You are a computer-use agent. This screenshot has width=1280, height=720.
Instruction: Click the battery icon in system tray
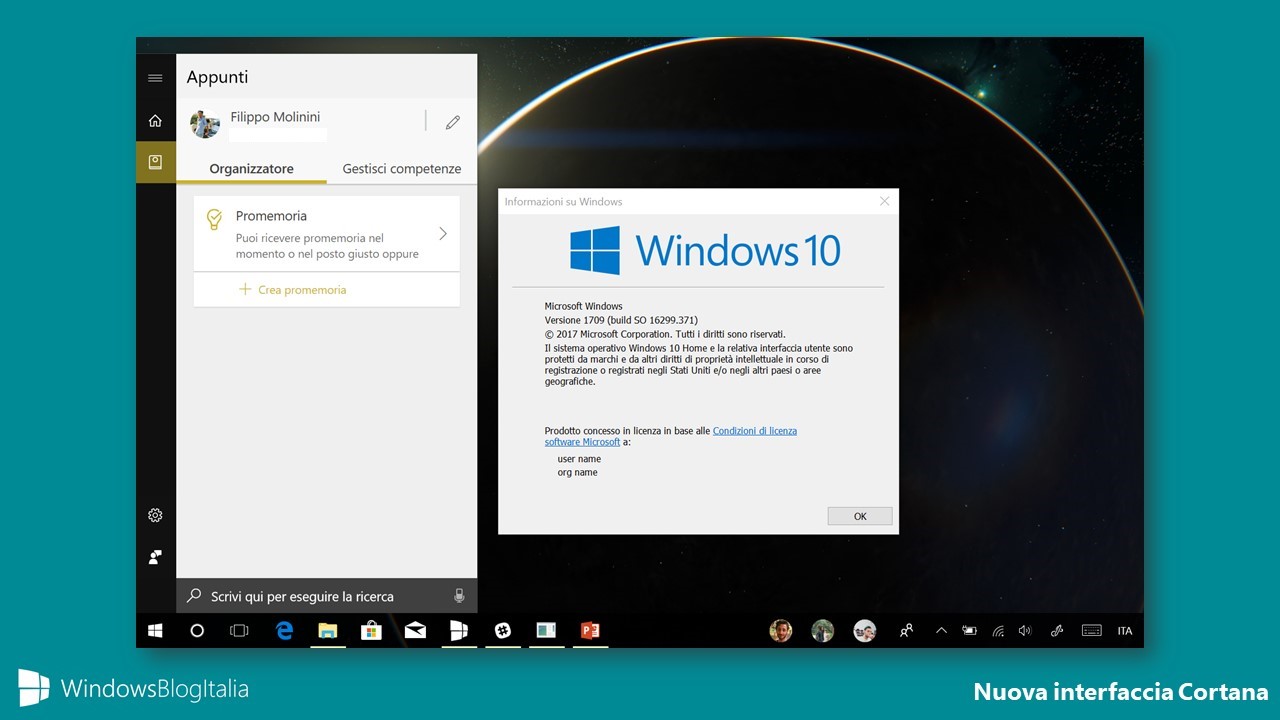[969, 631]
